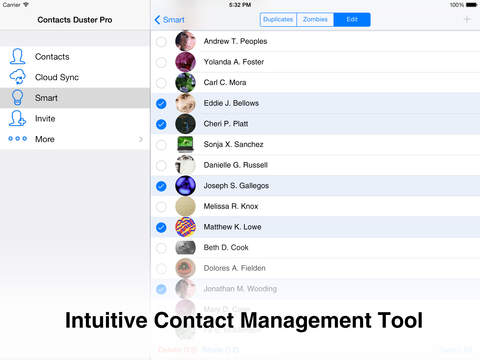Switch to the Duplicates segment

pos(278,20)
